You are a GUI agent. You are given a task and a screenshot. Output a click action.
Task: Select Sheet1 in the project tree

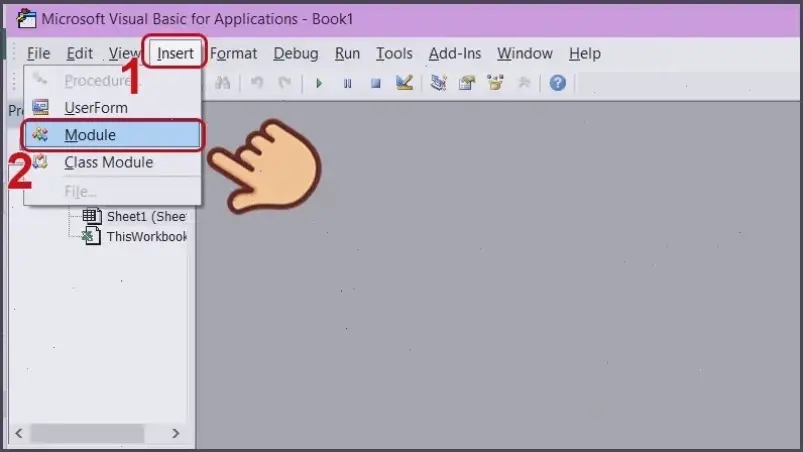(x=146, y=217)
